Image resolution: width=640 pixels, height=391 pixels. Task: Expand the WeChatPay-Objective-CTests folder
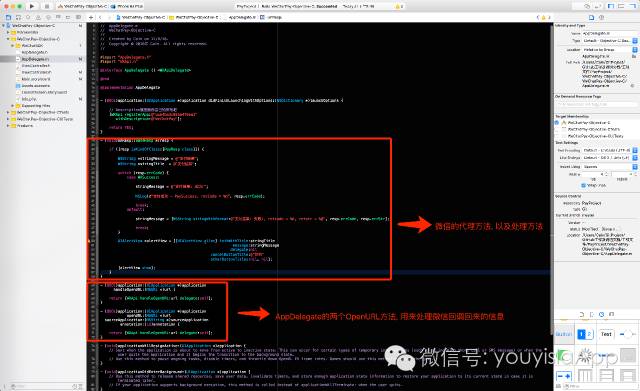(x=8, y=112)
